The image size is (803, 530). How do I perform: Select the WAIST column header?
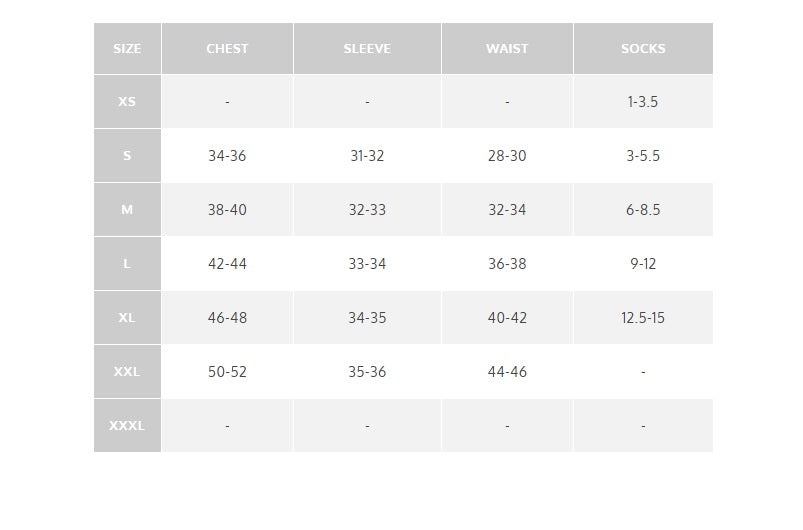coord(507,49)
